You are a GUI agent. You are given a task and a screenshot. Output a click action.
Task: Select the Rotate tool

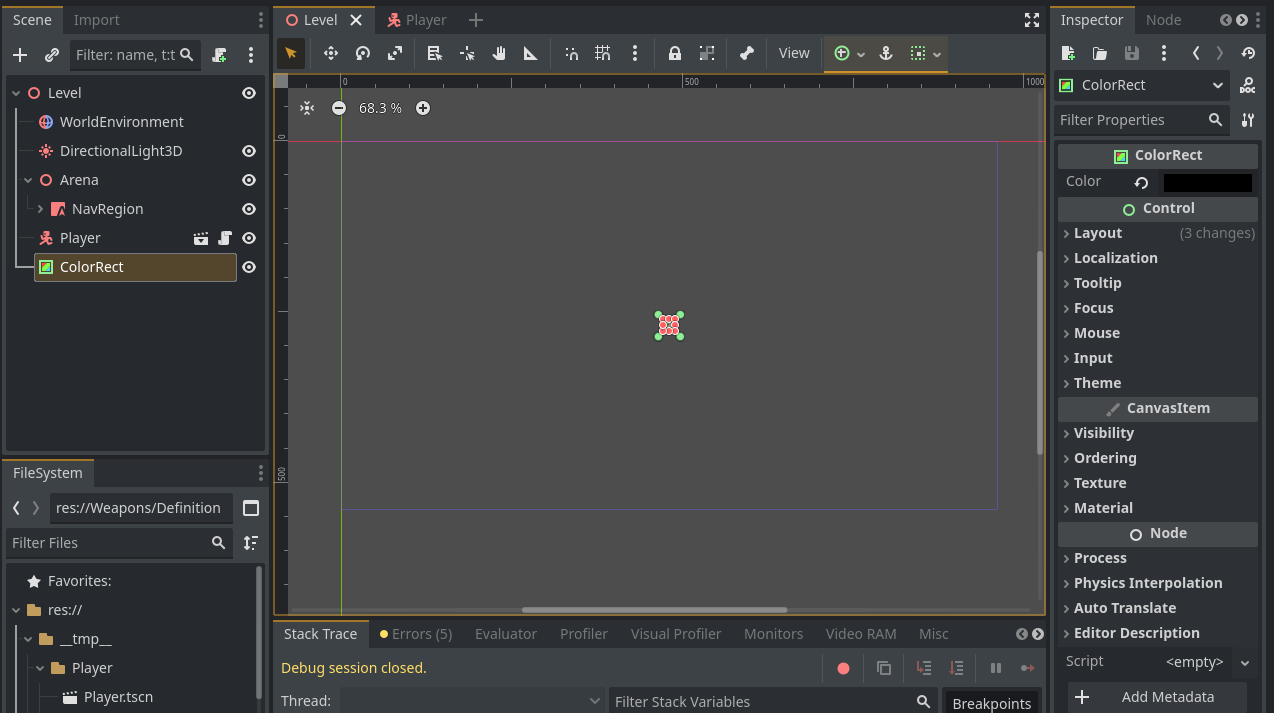(362, 54)
